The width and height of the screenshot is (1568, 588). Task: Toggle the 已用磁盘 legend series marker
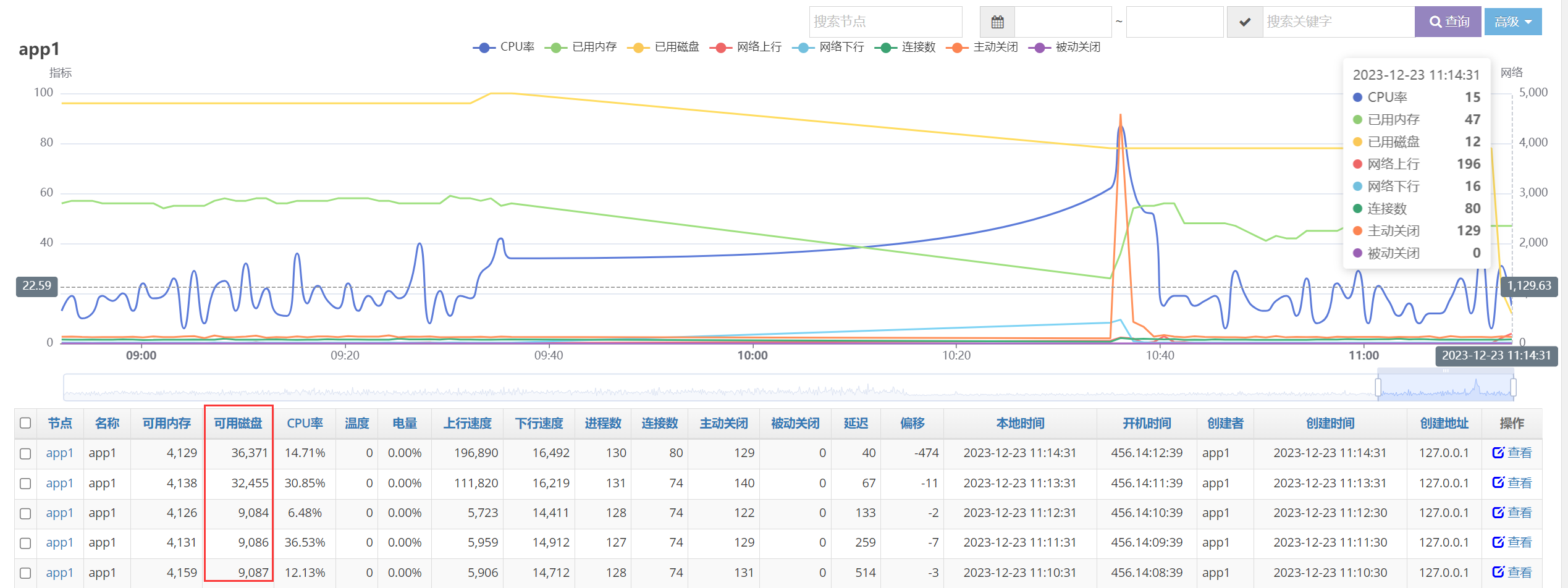(638, 48)
